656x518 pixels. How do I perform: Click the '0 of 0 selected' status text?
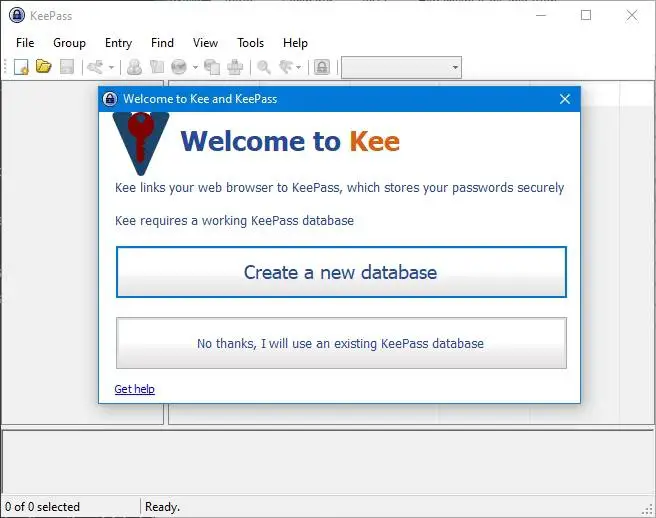coord(42,507)
